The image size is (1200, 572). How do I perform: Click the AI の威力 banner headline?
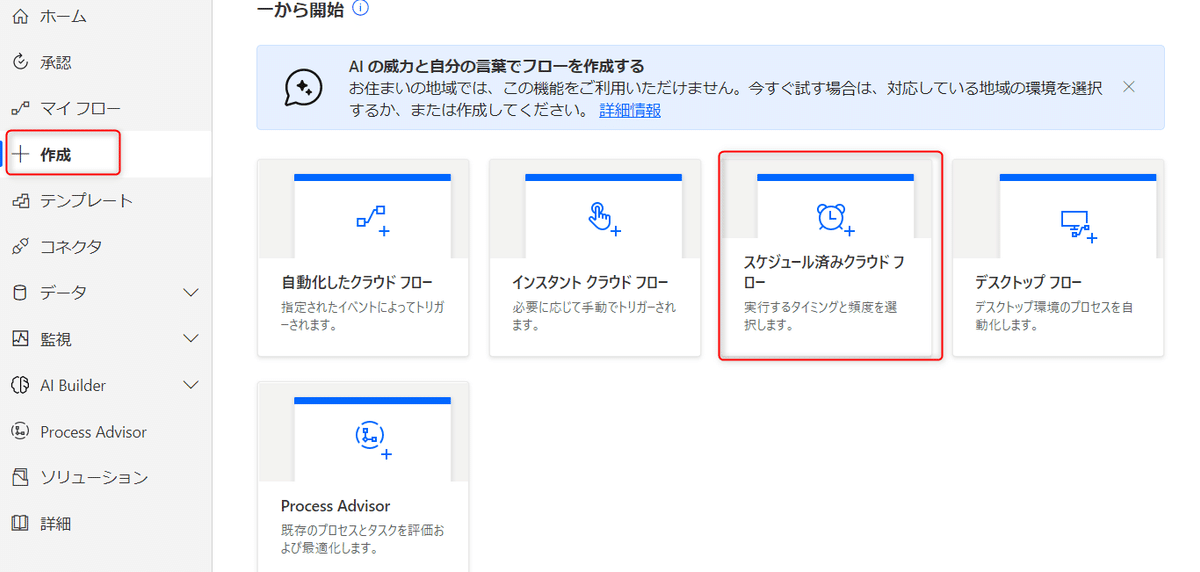pyautogui.click(x=495, y=66)
